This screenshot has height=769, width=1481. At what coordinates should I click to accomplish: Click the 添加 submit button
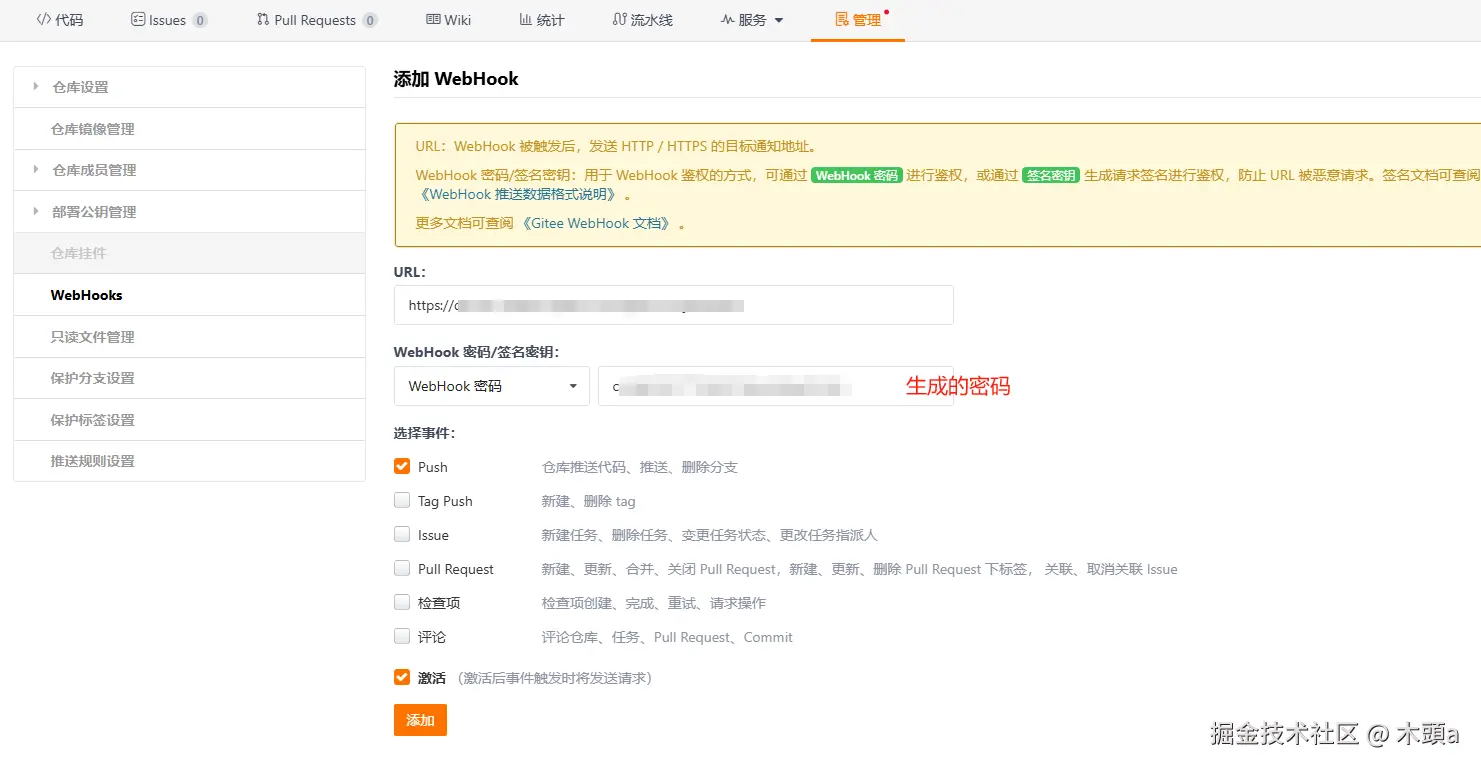pos(420,720)
